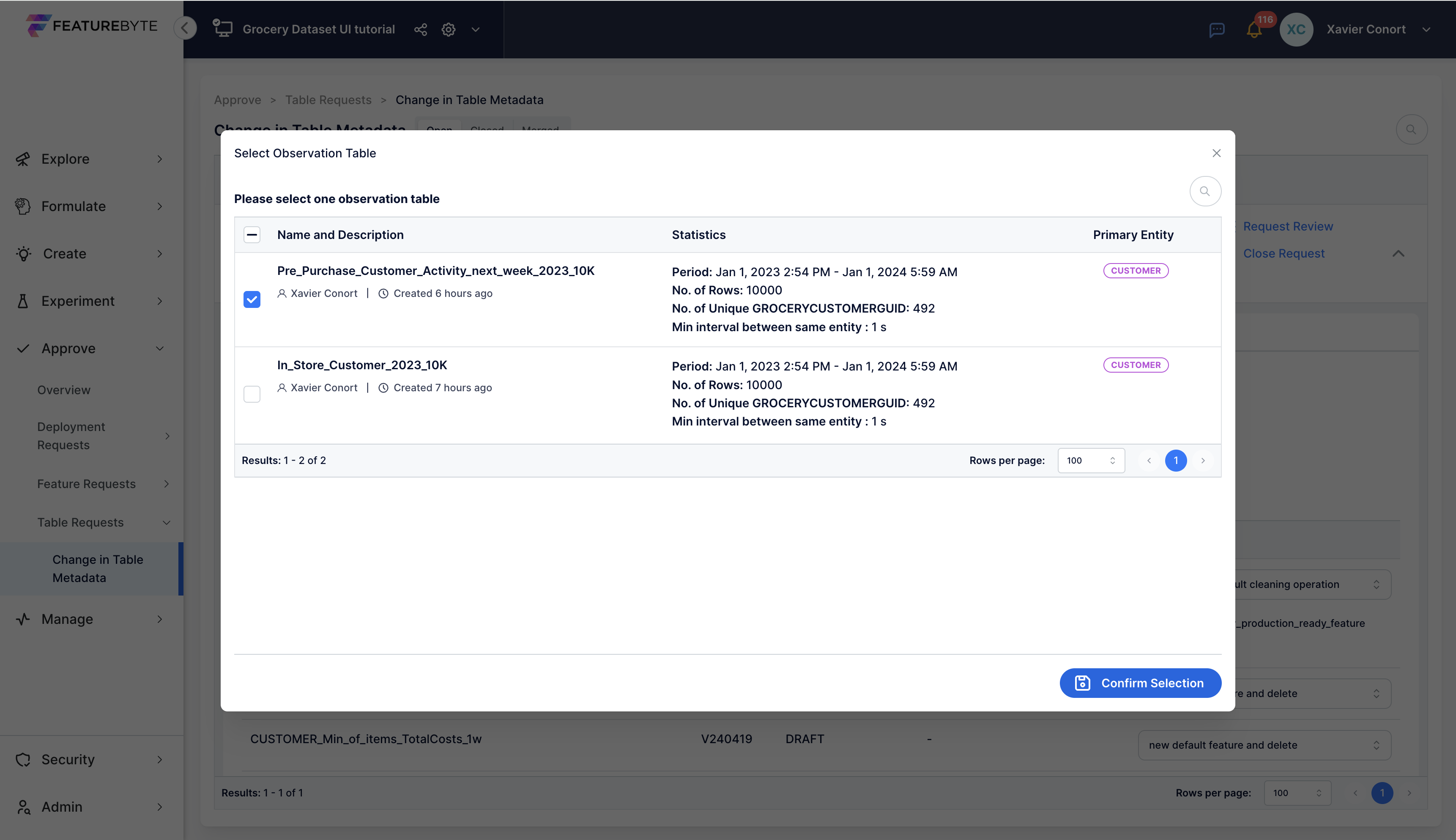Open user menu chevron beside Xavier Conort
The image size is (1456, 840).
point(1426,30)
